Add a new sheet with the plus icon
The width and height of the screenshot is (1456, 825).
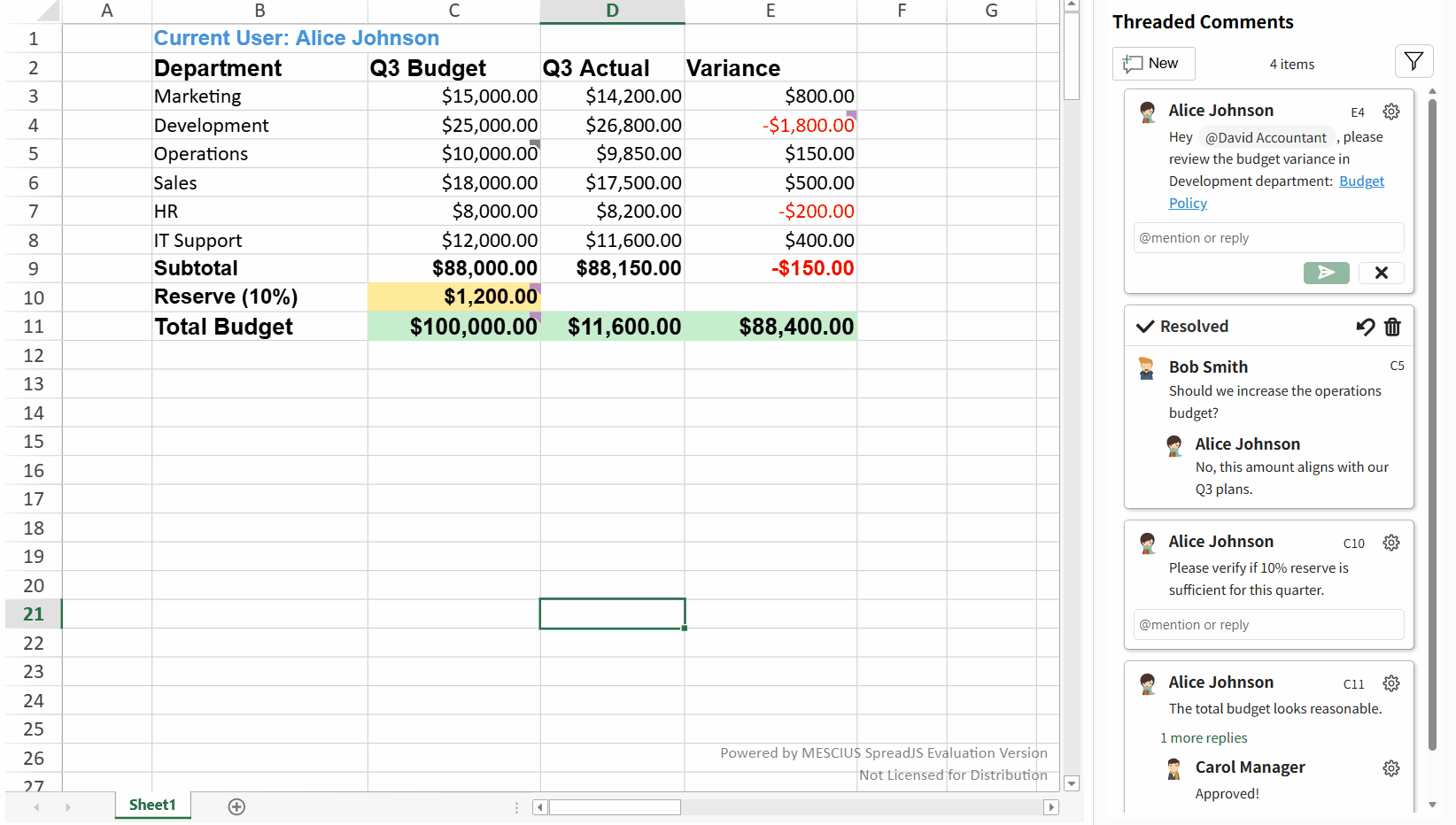point(236,806)
